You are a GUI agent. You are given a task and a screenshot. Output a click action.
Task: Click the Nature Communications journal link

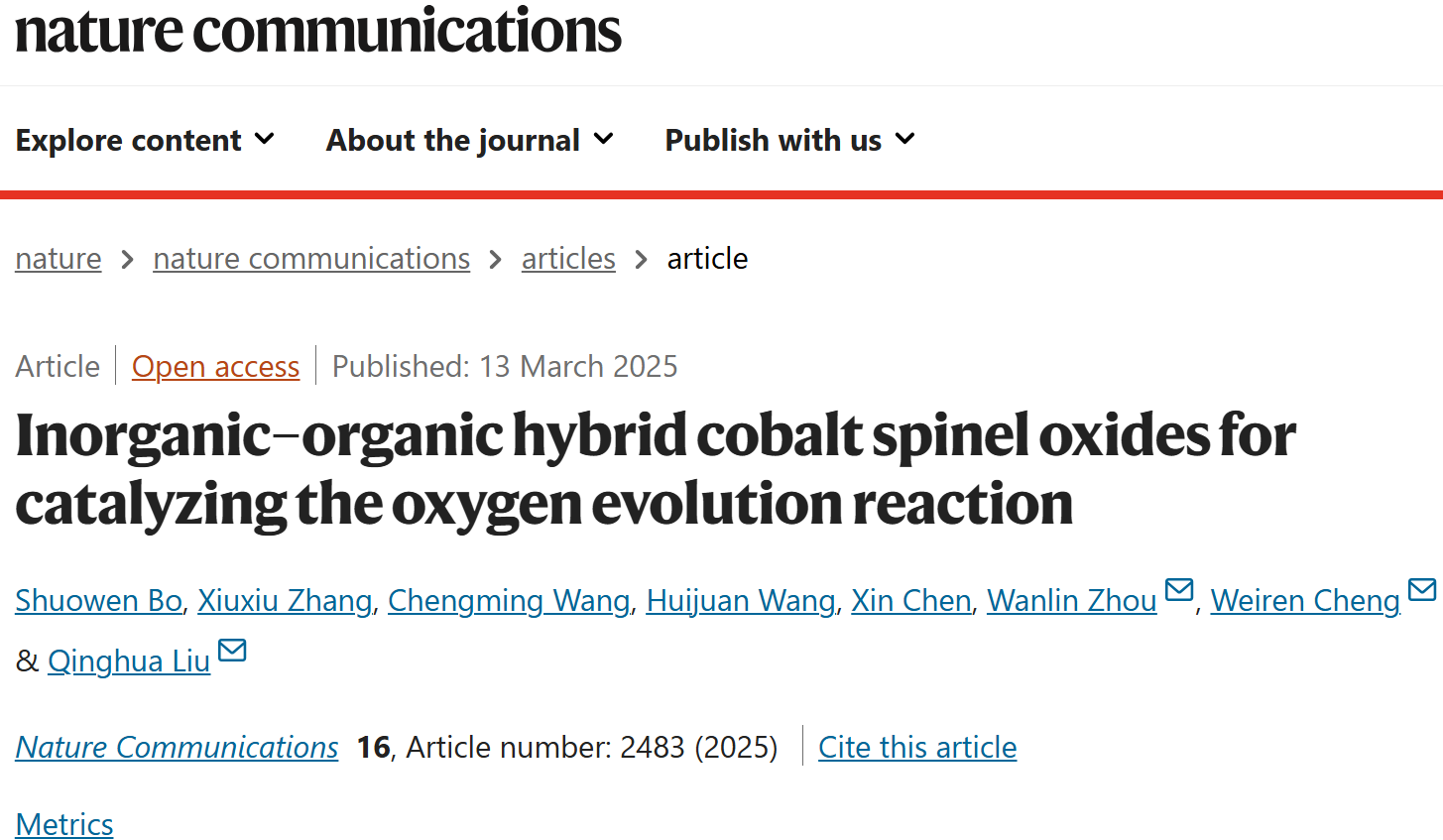177,747
